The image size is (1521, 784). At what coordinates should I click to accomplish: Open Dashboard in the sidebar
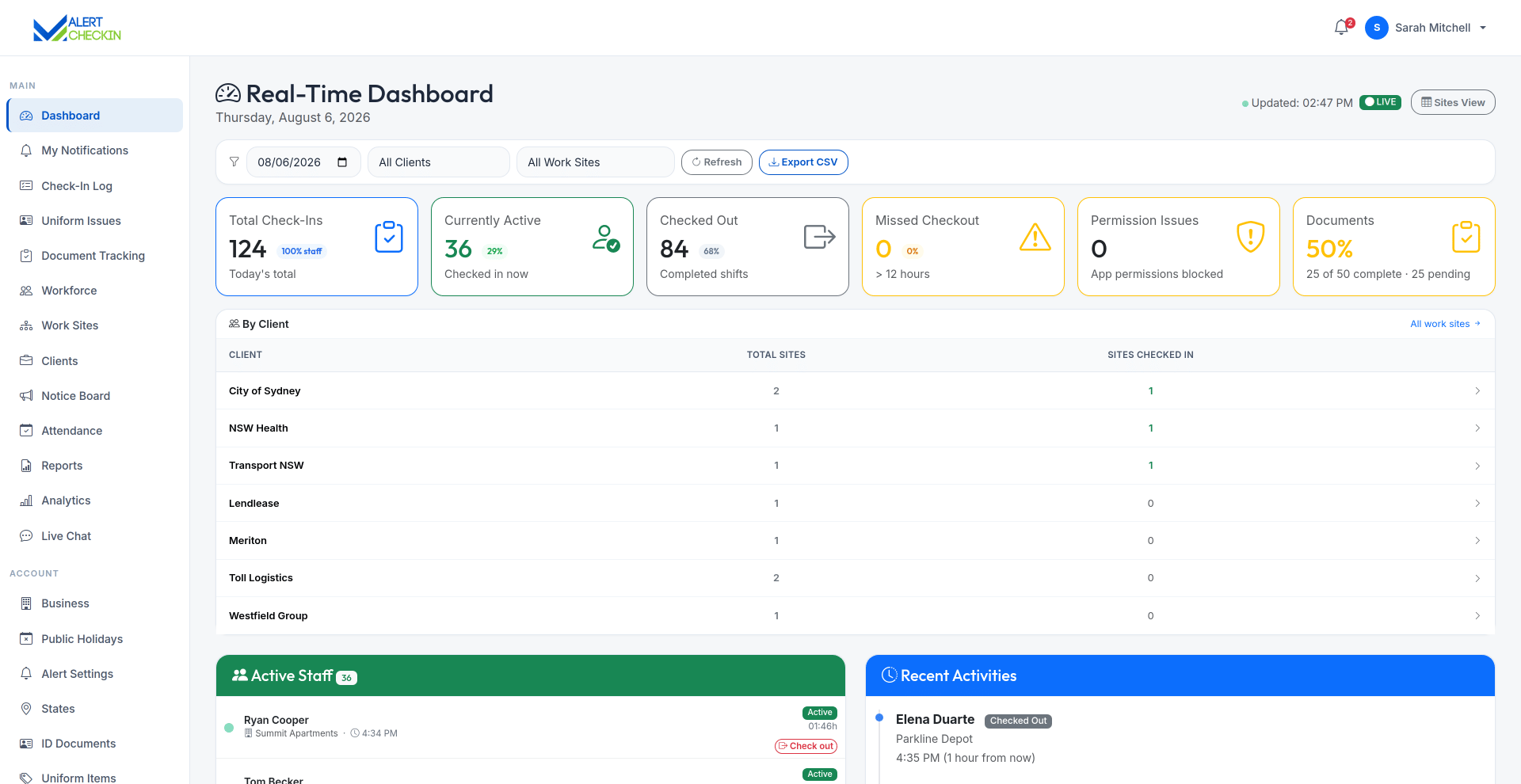[95, 116]
